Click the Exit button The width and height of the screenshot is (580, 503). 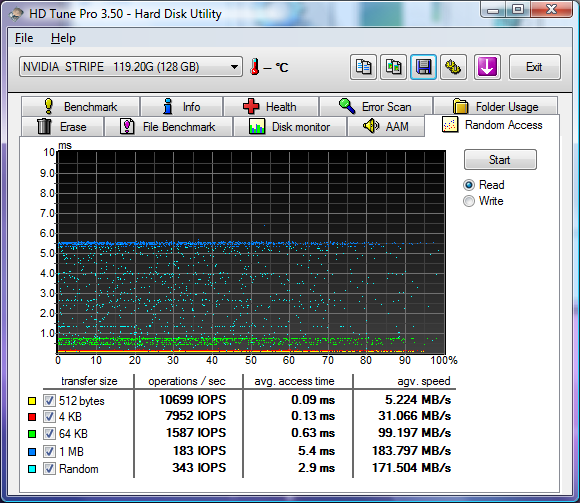click(x=535, y=67)
